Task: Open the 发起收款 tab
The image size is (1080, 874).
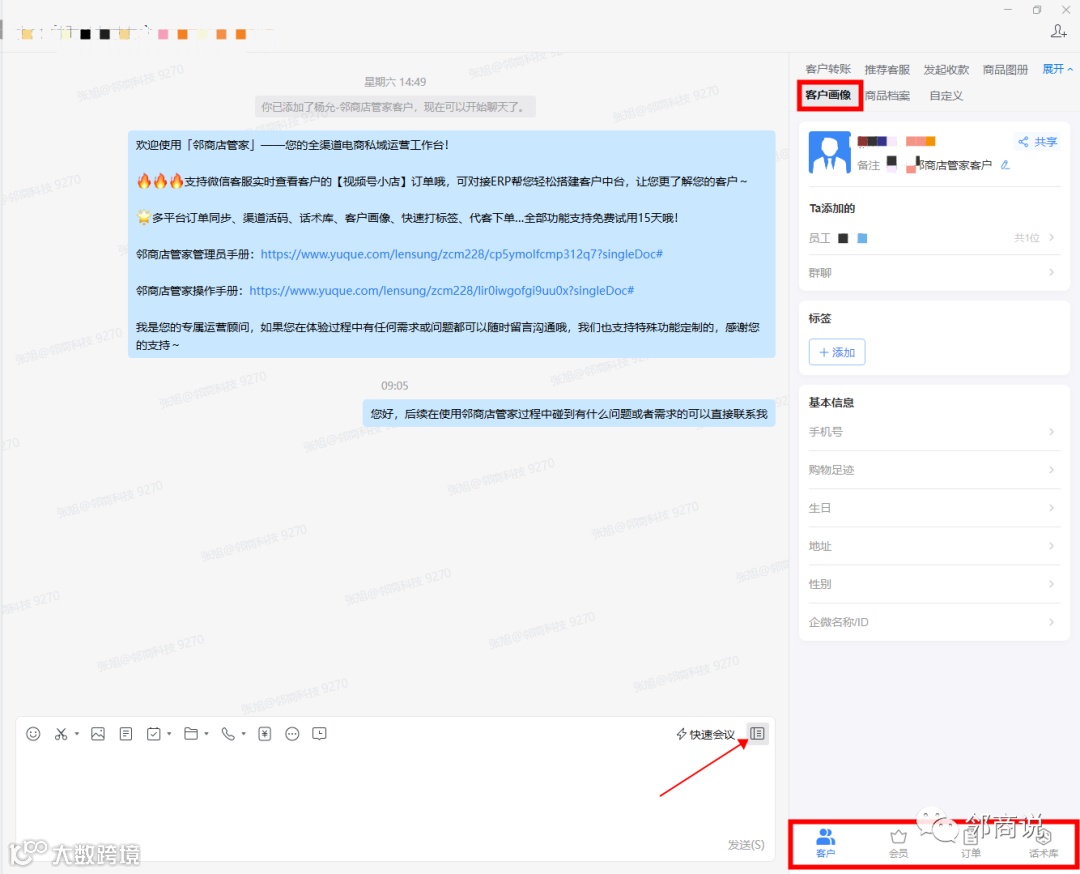Action: coord(946,69)
